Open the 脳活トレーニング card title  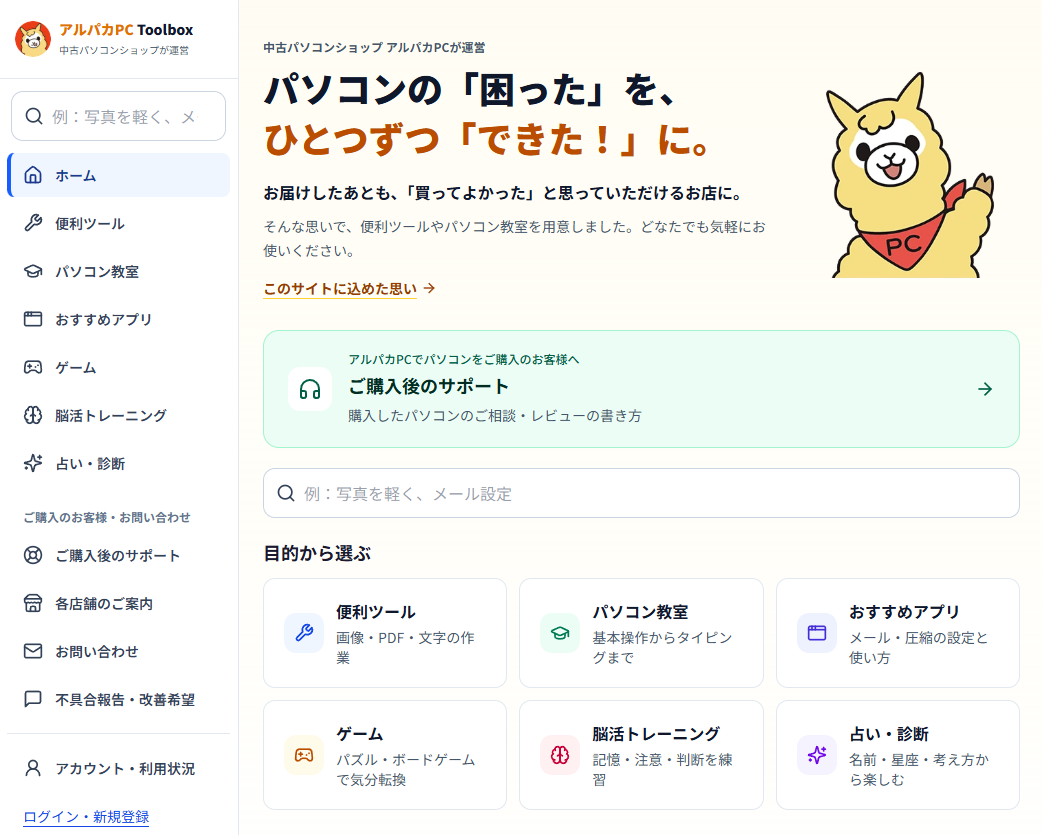[656, 734]
